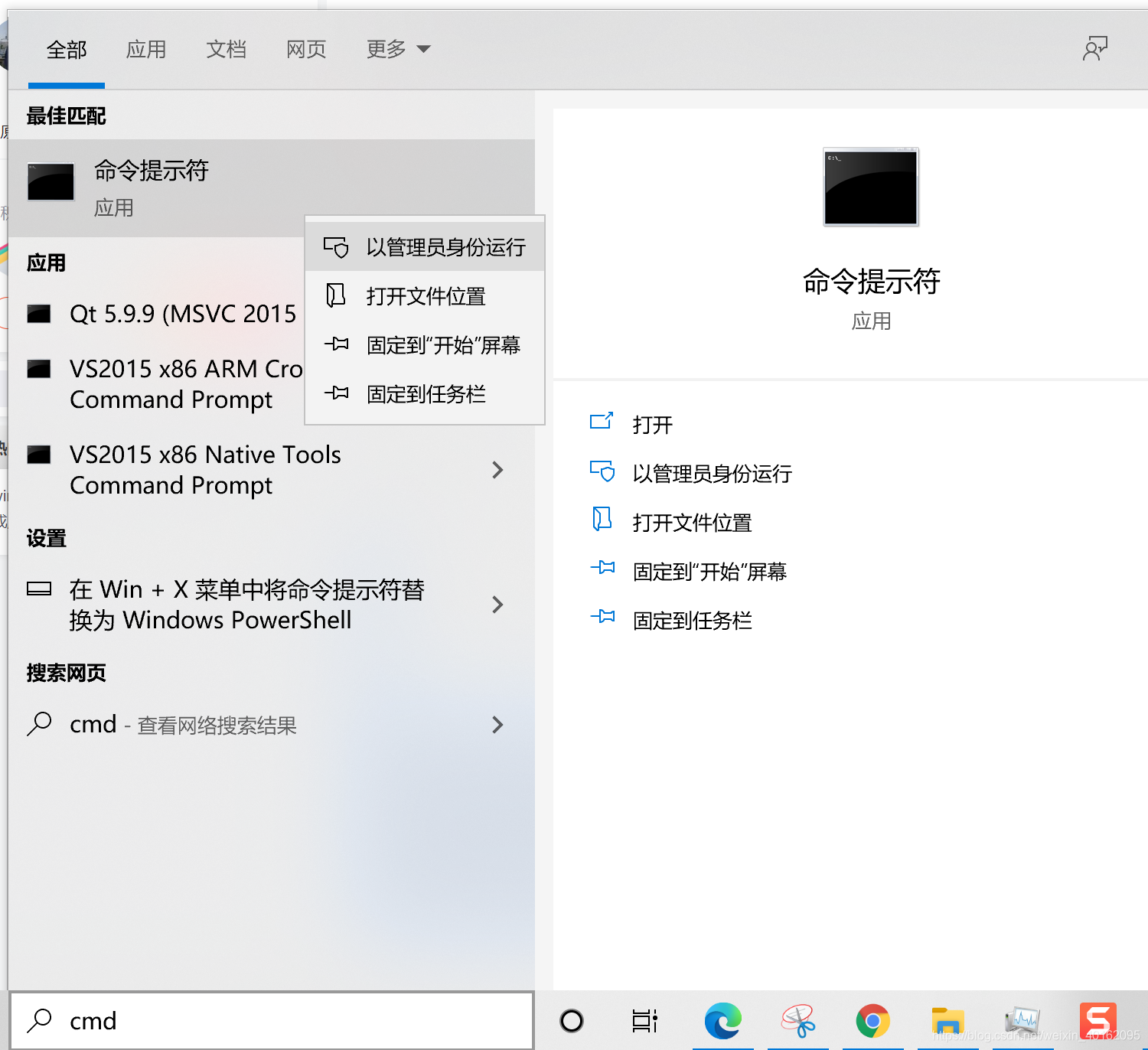
Task: Switch to the 全部 tab
Action: (x=67, y=50)
